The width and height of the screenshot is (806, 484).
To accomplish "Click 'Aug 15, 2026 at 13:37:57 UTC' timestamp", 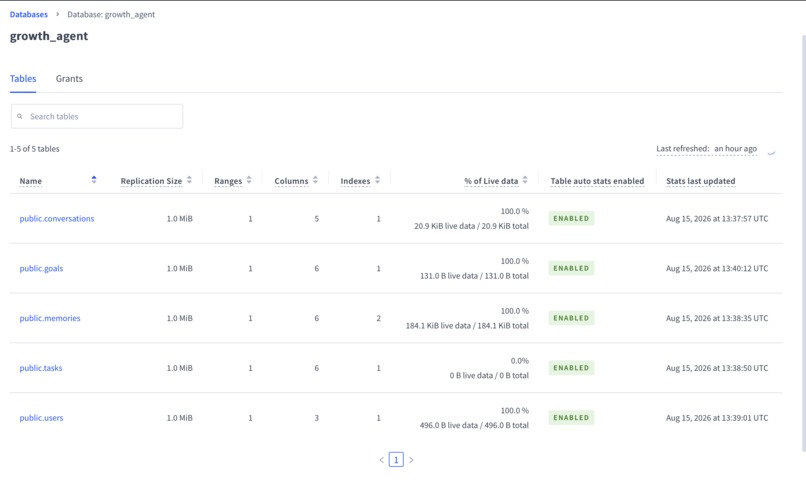I will (x=717, y=218).
